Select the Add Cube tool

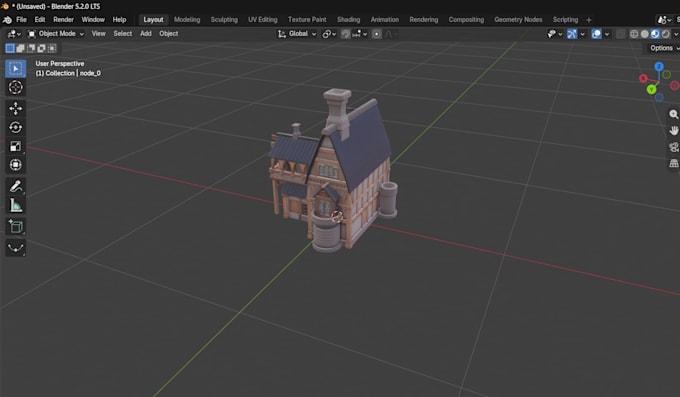pos(16,226)
